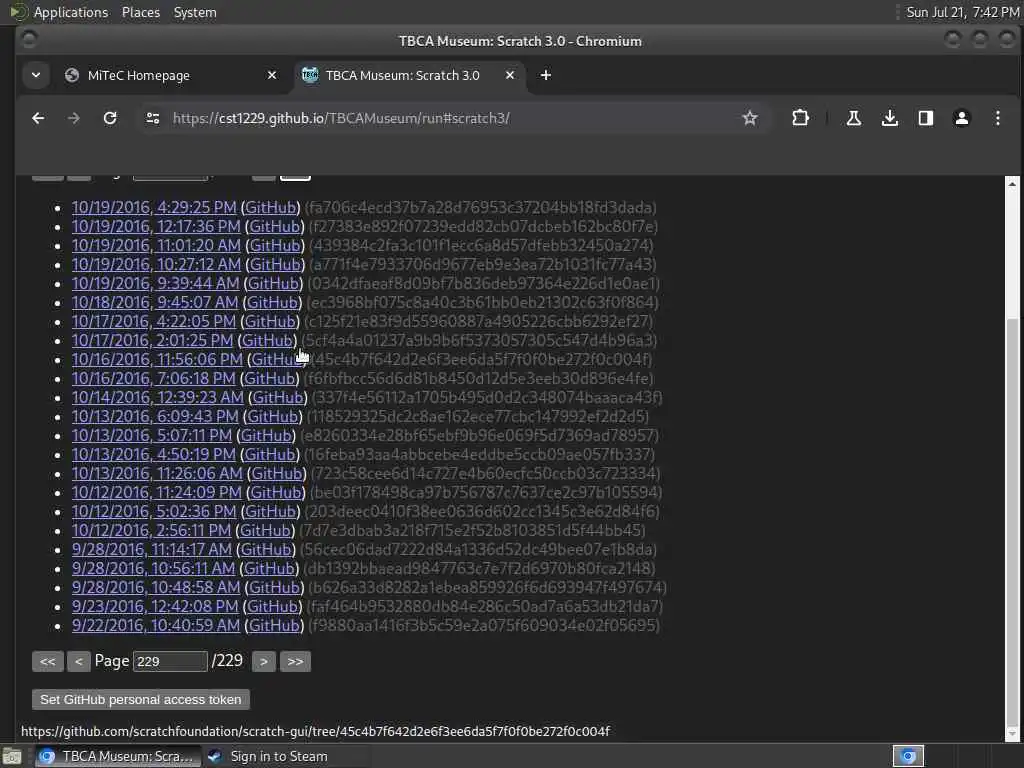Open the 10/13/2016, 5:07:11 PM build
This screenshot has width=1024, height=768.
pyautogui.click(x=152, y=435)
